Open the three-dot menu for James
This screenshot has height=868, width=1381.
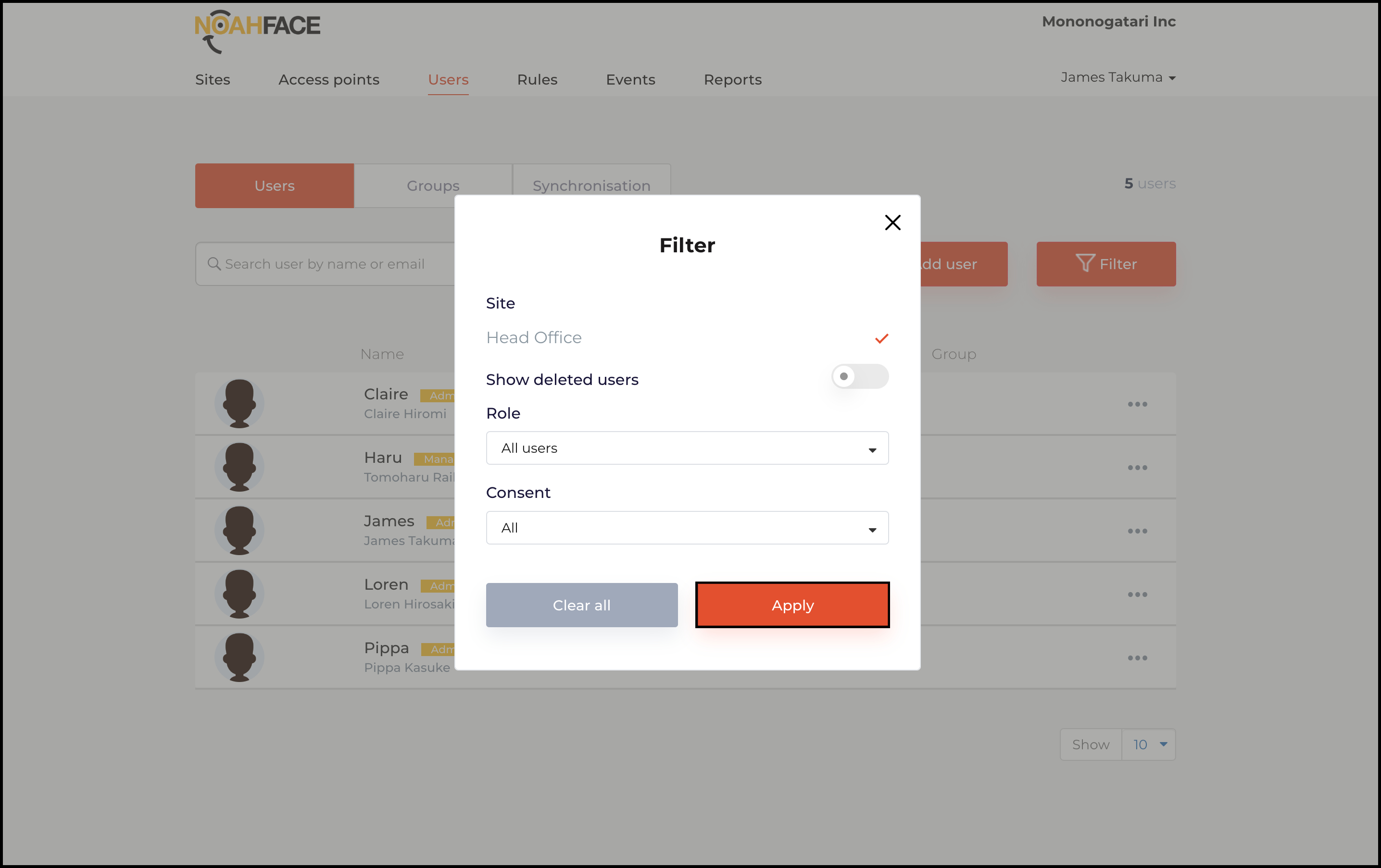pyautogui.click(x=1137, y=531)
